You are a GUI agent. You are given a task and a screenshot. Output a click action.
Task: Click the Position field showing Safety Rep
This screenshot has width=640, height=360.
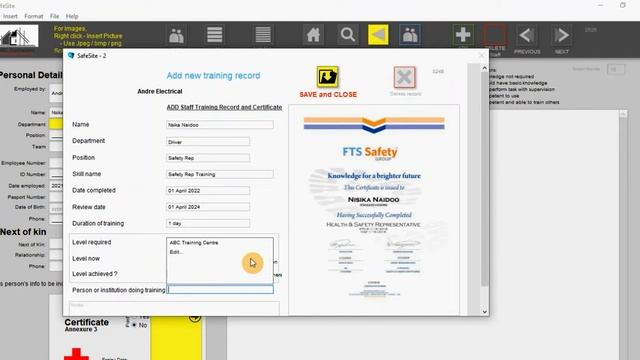208,158
